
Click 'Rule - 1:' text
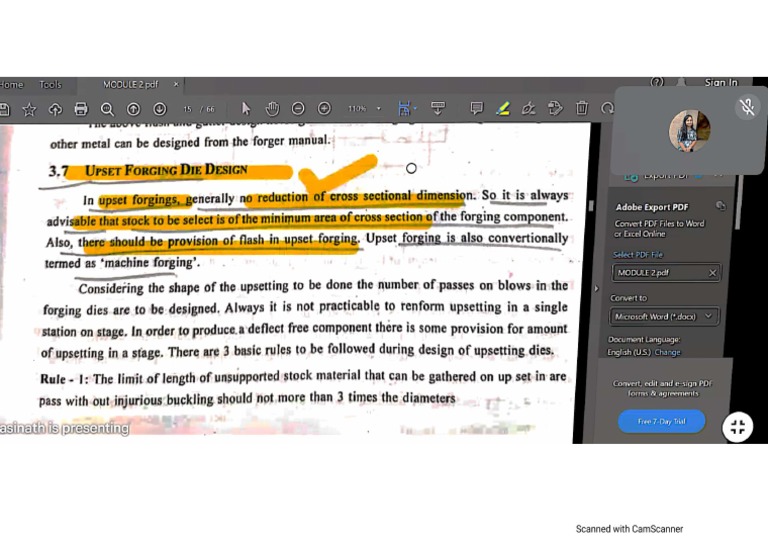[x=64, y=379]
